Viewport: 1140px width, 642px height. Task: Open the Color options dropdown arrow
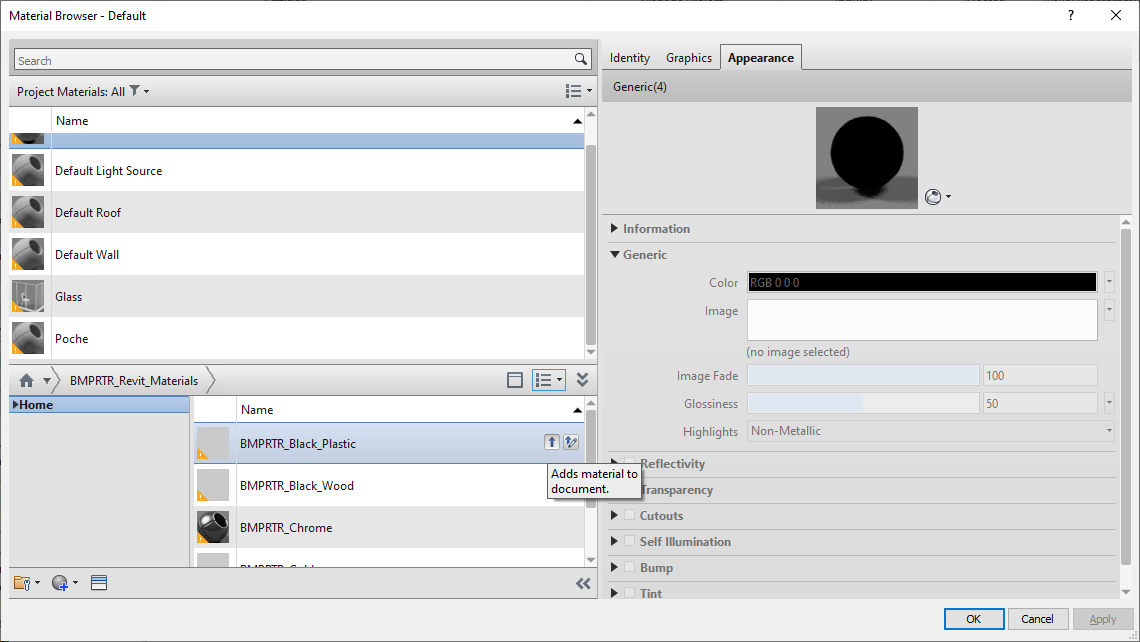(x=1109, y=281)
